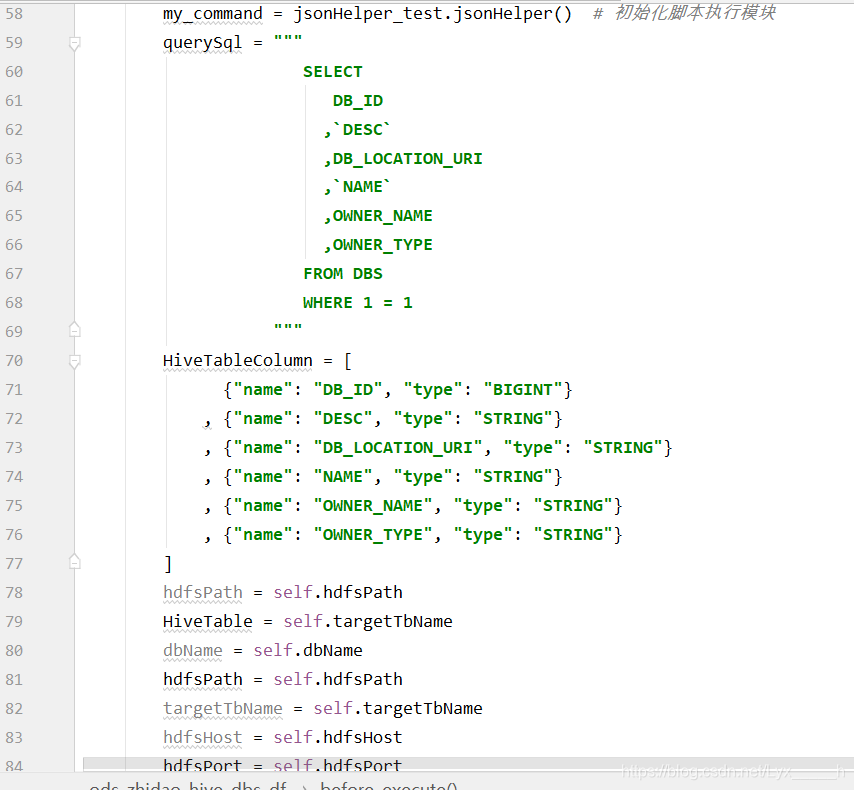Collapse fold end marker at line 69
854x790 pixels.
(x=75, y=330)
